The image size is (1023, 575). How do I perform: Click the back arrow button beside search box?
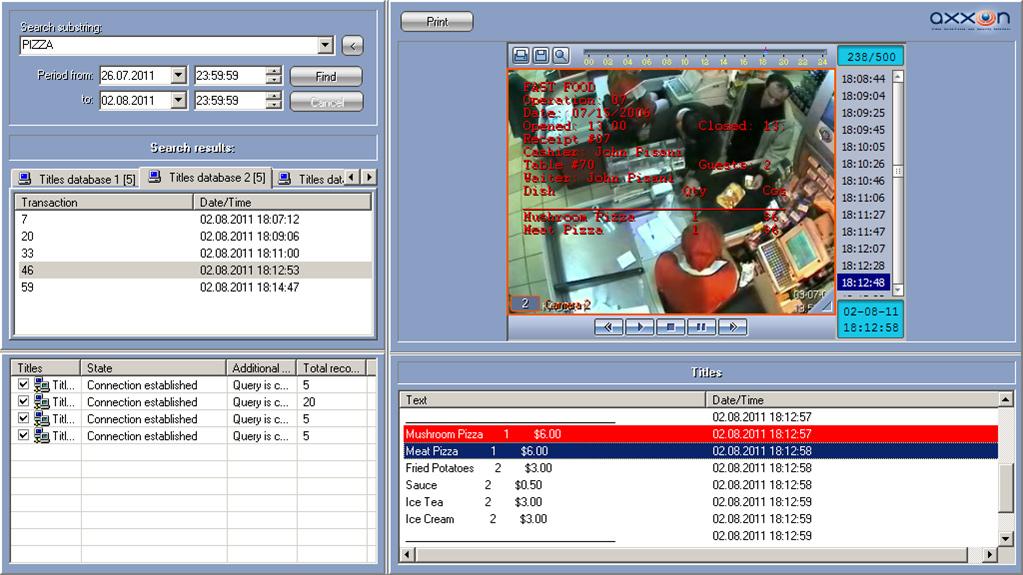[x=352, y=46]
